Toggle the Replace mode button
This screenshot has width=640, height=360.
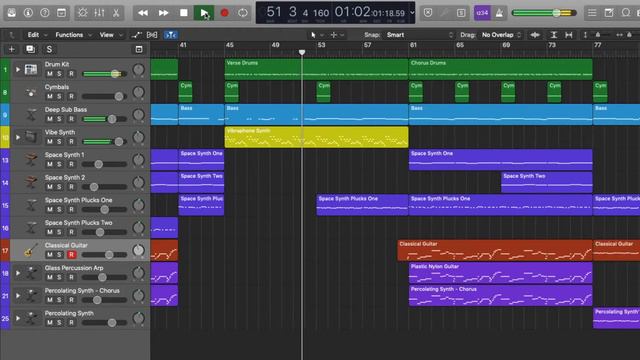tap(428, 13)
